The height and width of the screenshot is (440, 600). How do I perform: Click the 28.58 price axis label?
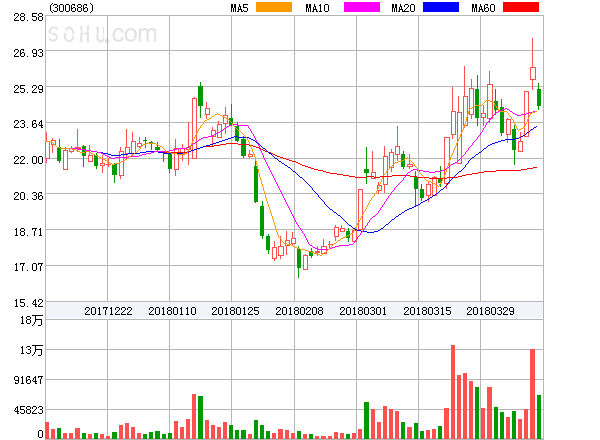[x=29, y=17]
